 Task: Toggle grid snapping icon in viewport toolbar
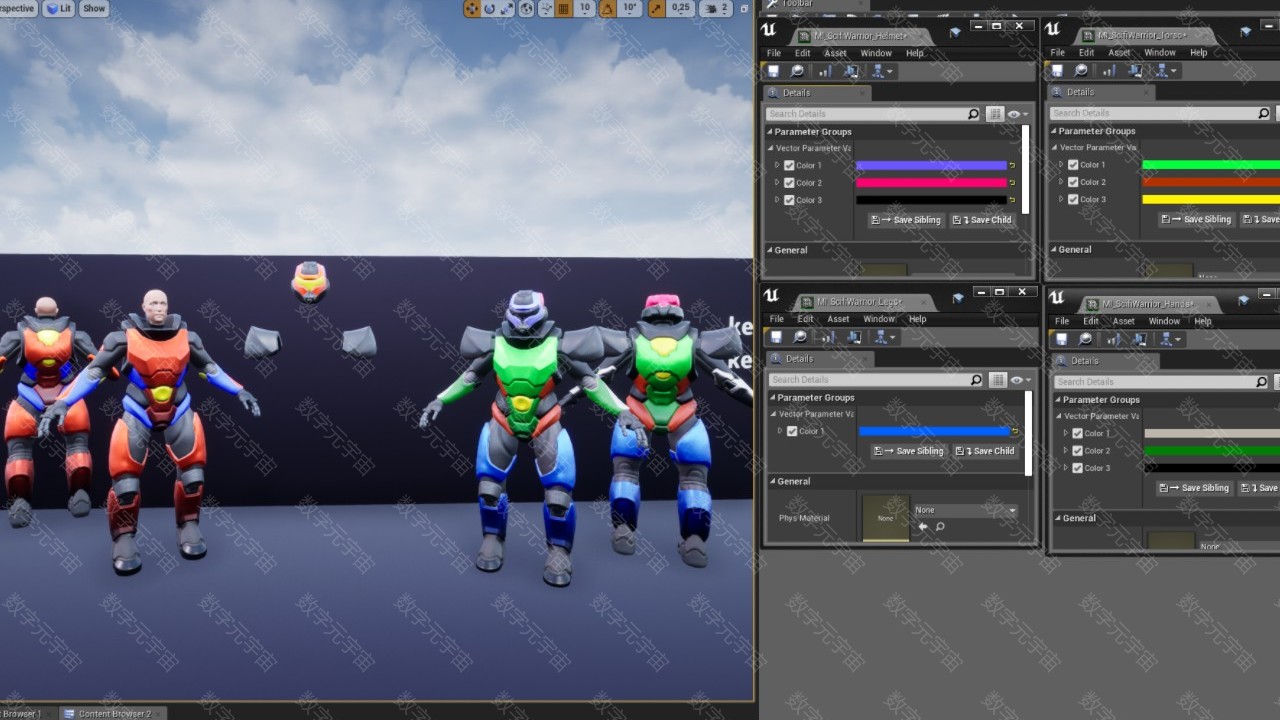[x=564, y=8]
